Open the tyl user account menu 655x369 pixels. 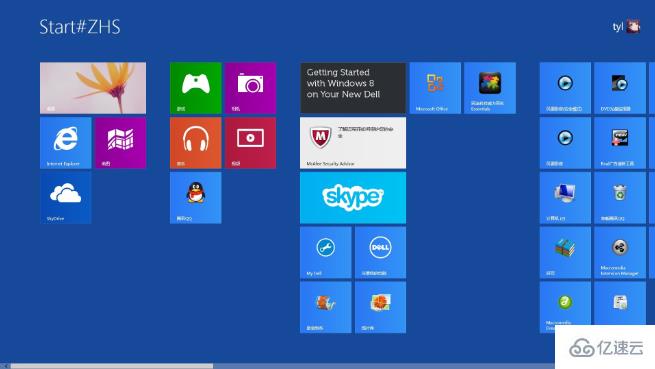click(x=626, y=26)
